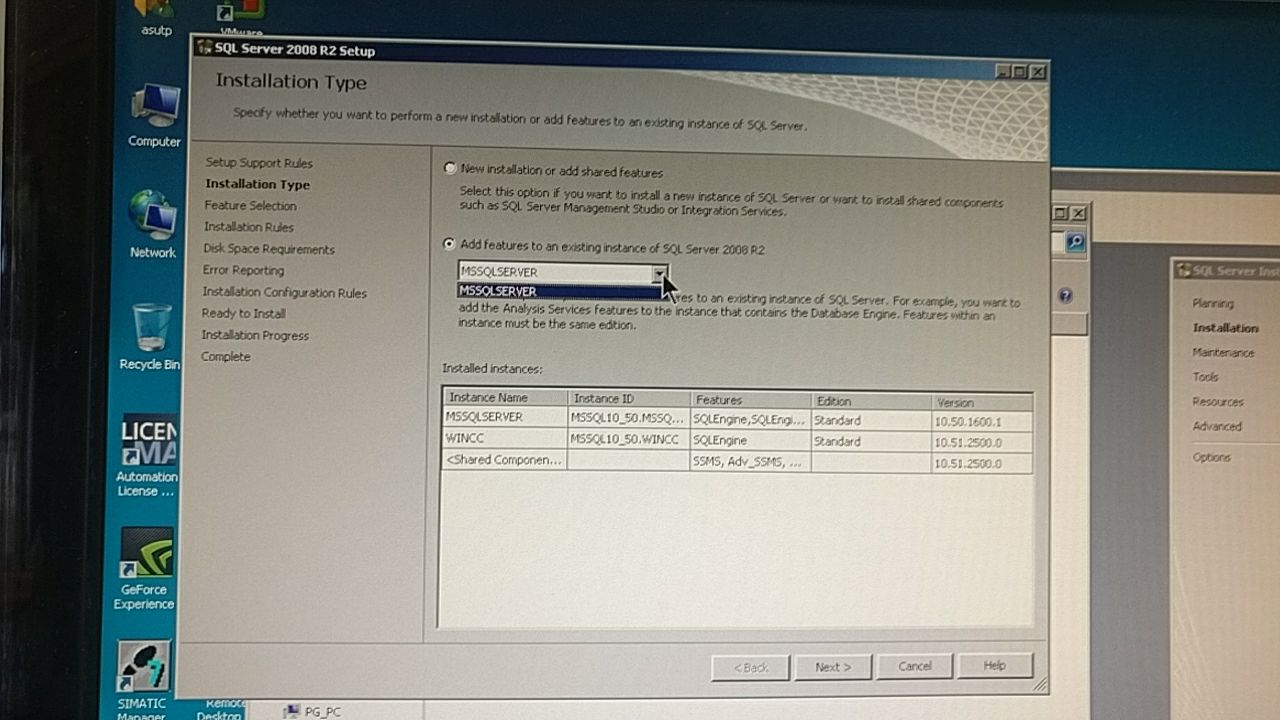Minimize the SQL Server Setup window
Viewport: 1280px width, 720px height.
pyautogui.click(x=1003, y=71)
